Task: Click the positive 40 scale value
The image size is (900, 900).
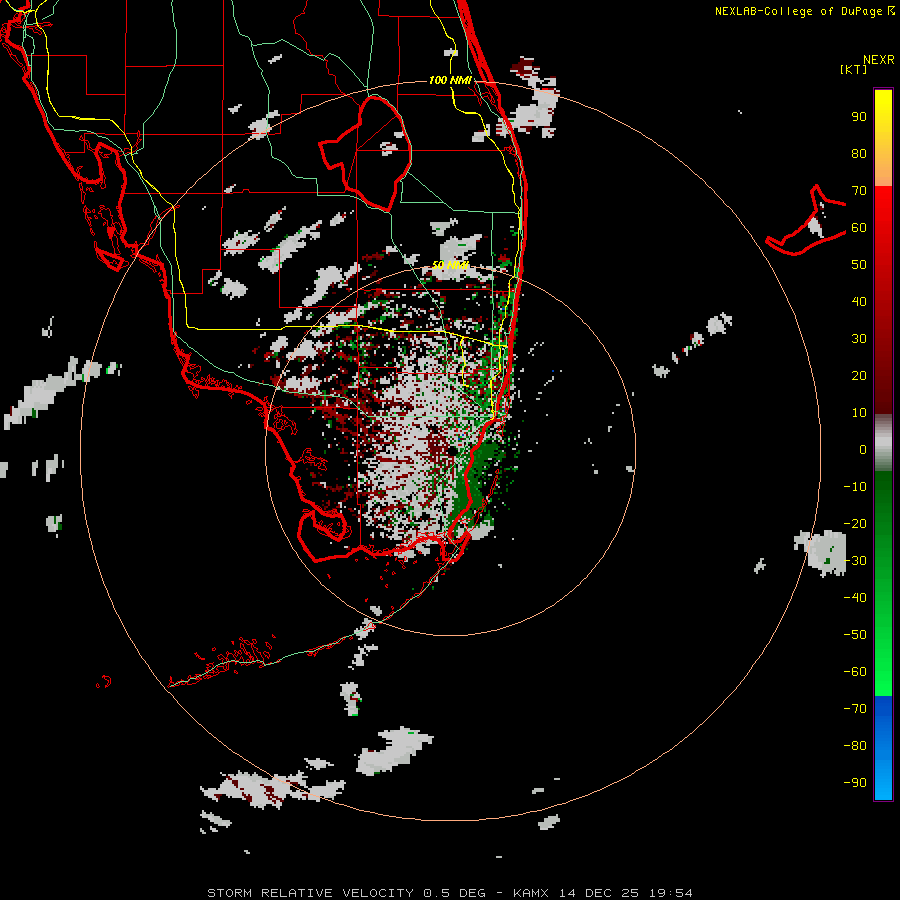Action: [x=859, y=302]
